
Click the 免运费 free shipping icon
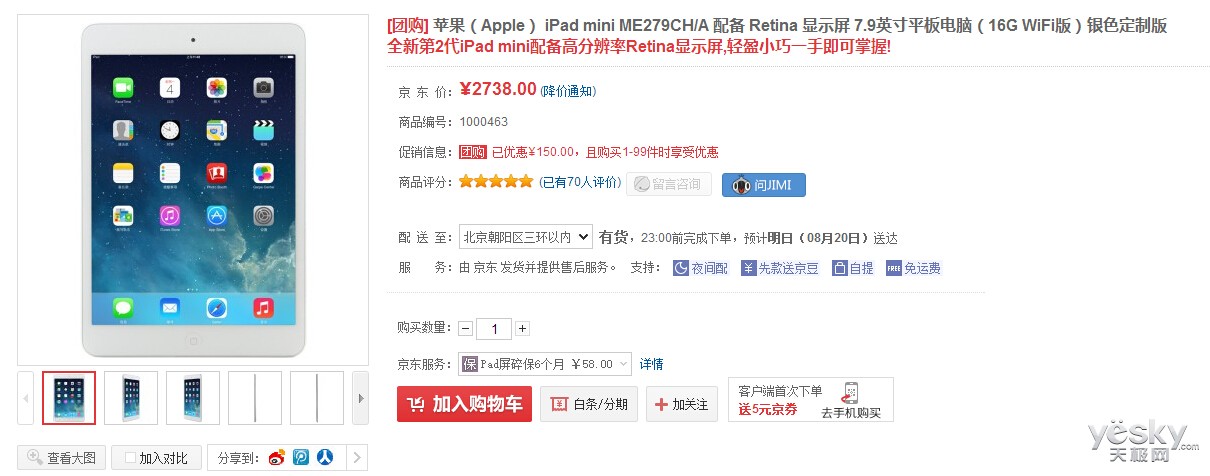tap(913, 268)
